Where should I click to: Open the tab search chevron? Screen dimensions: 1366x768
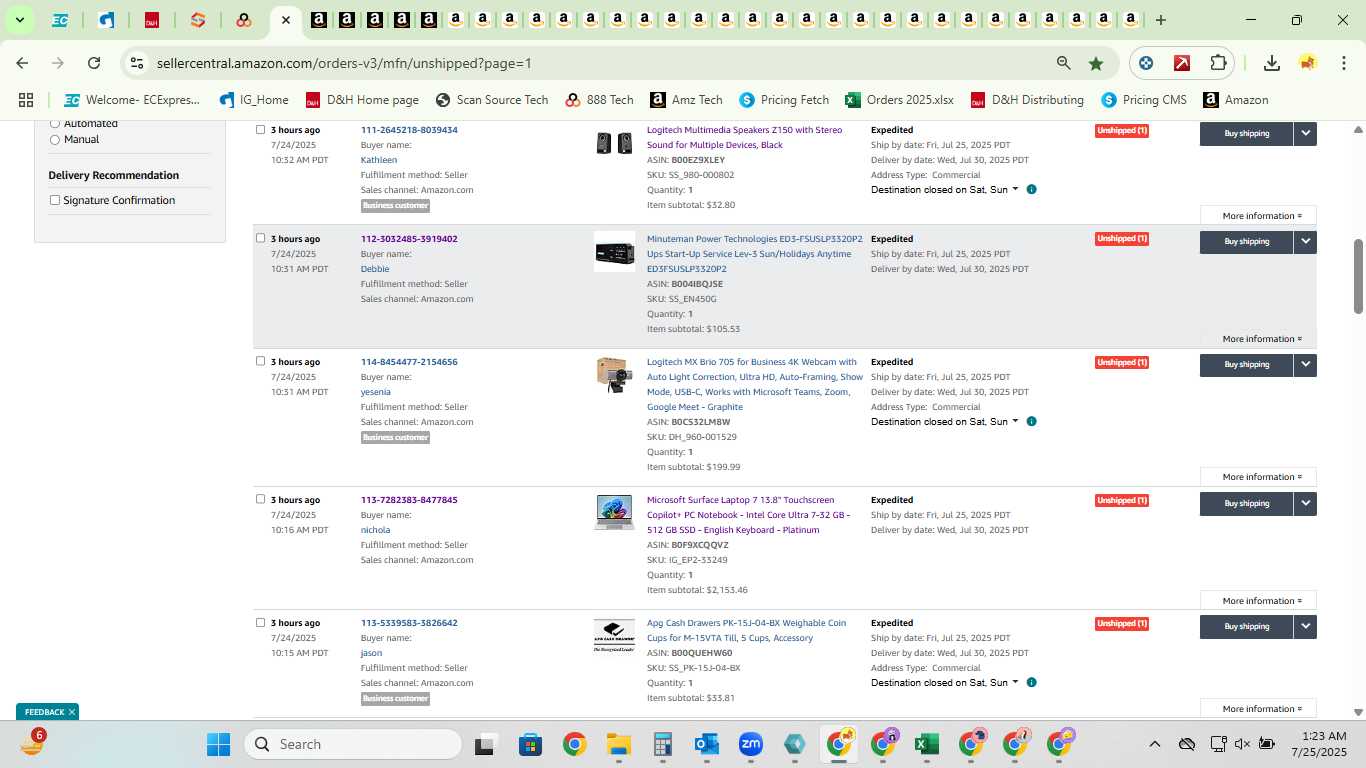(19, 20)
